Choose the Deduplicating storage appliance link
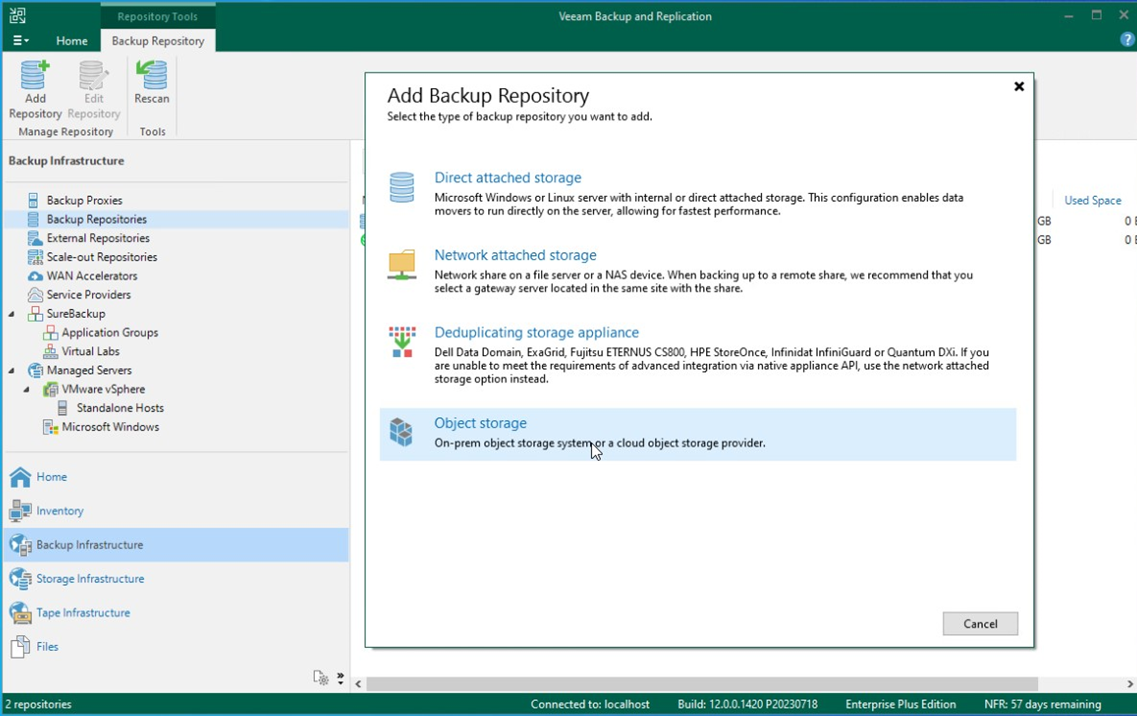 point(537,332)
